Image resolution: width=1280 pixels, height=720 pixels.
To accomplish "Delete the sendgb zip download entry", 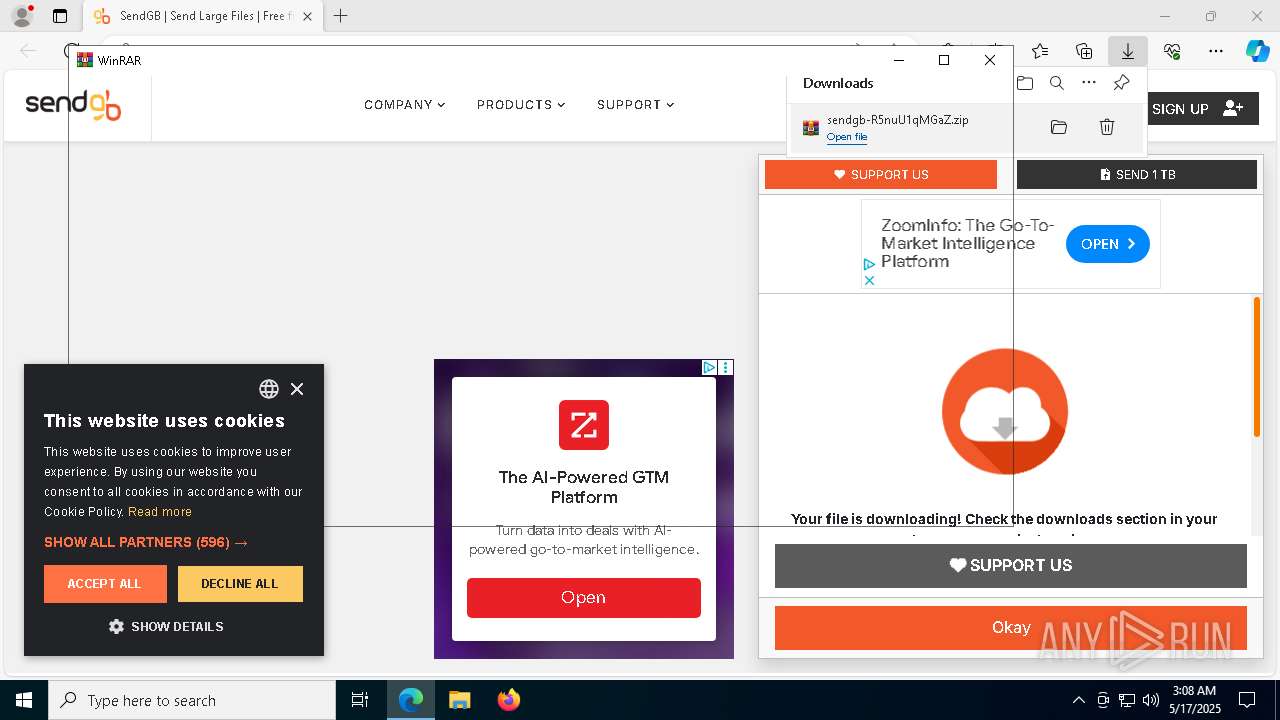I will 1107,127.
